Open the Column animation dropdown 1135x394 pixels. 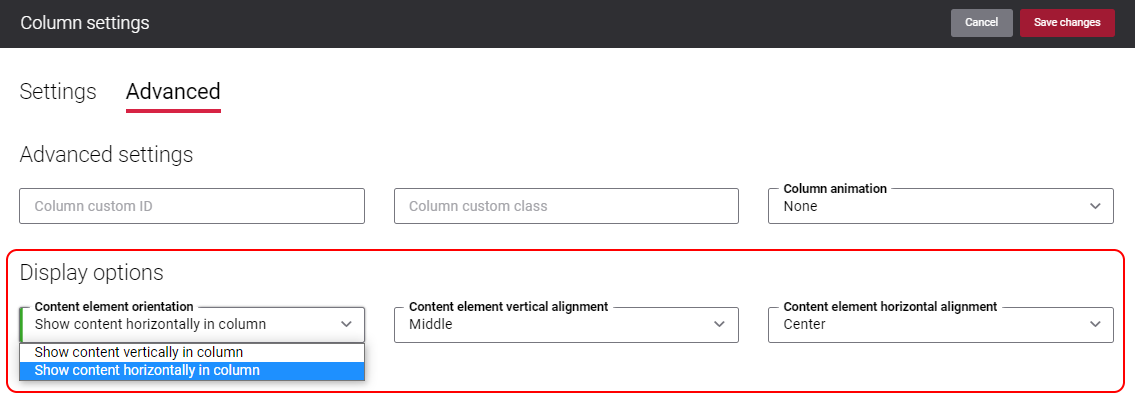click(940, 206)
